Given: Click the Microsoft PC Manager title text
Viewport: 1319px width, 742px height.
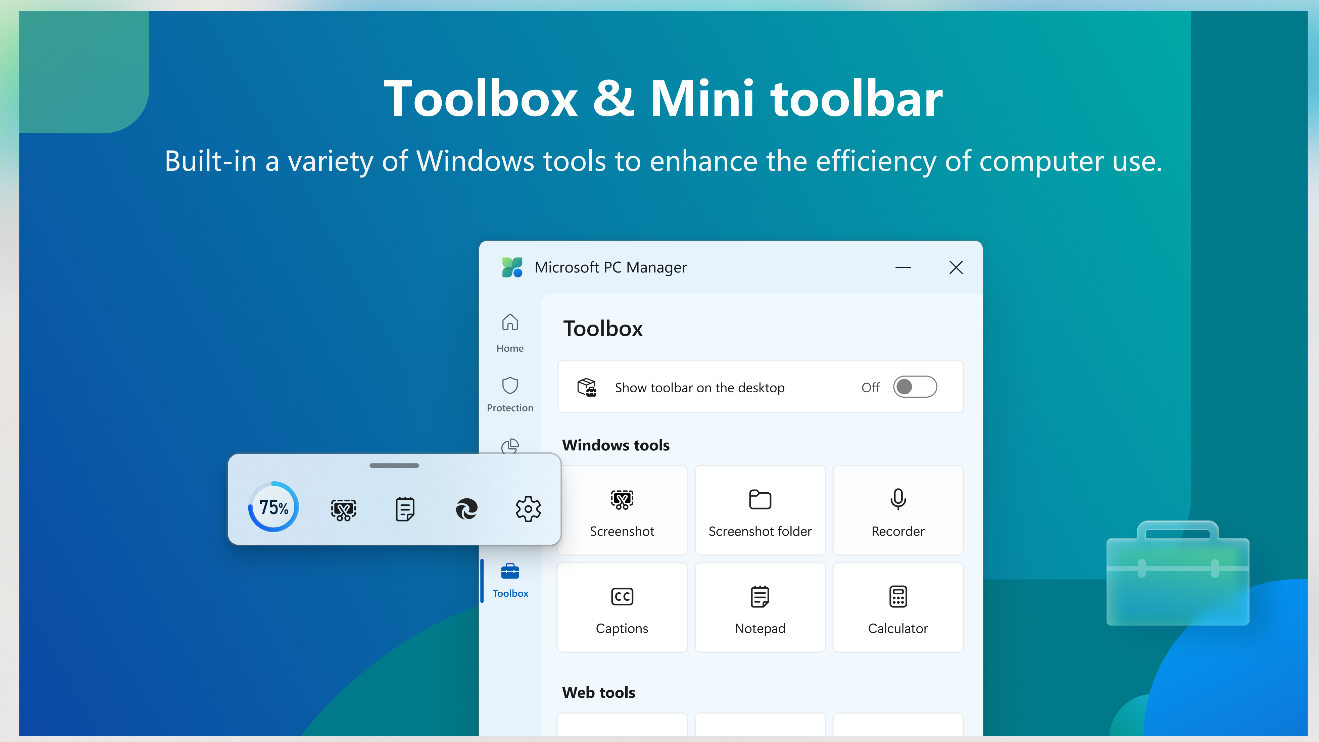Looking at the screenshot, I should (611, 267).
